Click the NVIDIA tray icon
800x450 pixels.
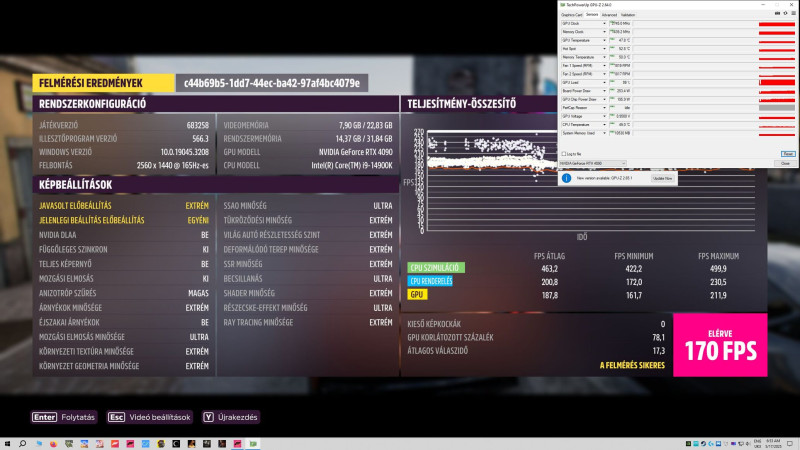[688, 444]
